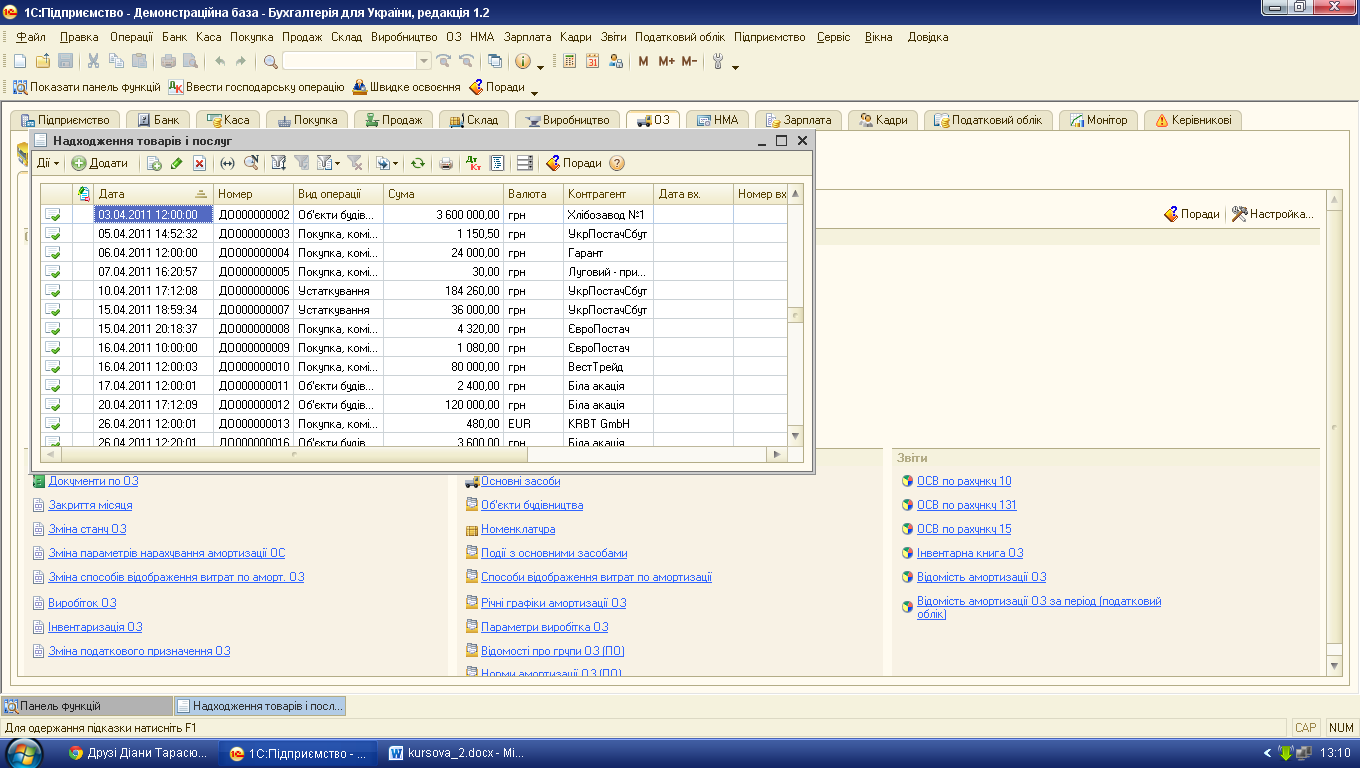
Task: Click Ввести господарську операцію button
Action: pyautogui.click(x=257, y=87)
